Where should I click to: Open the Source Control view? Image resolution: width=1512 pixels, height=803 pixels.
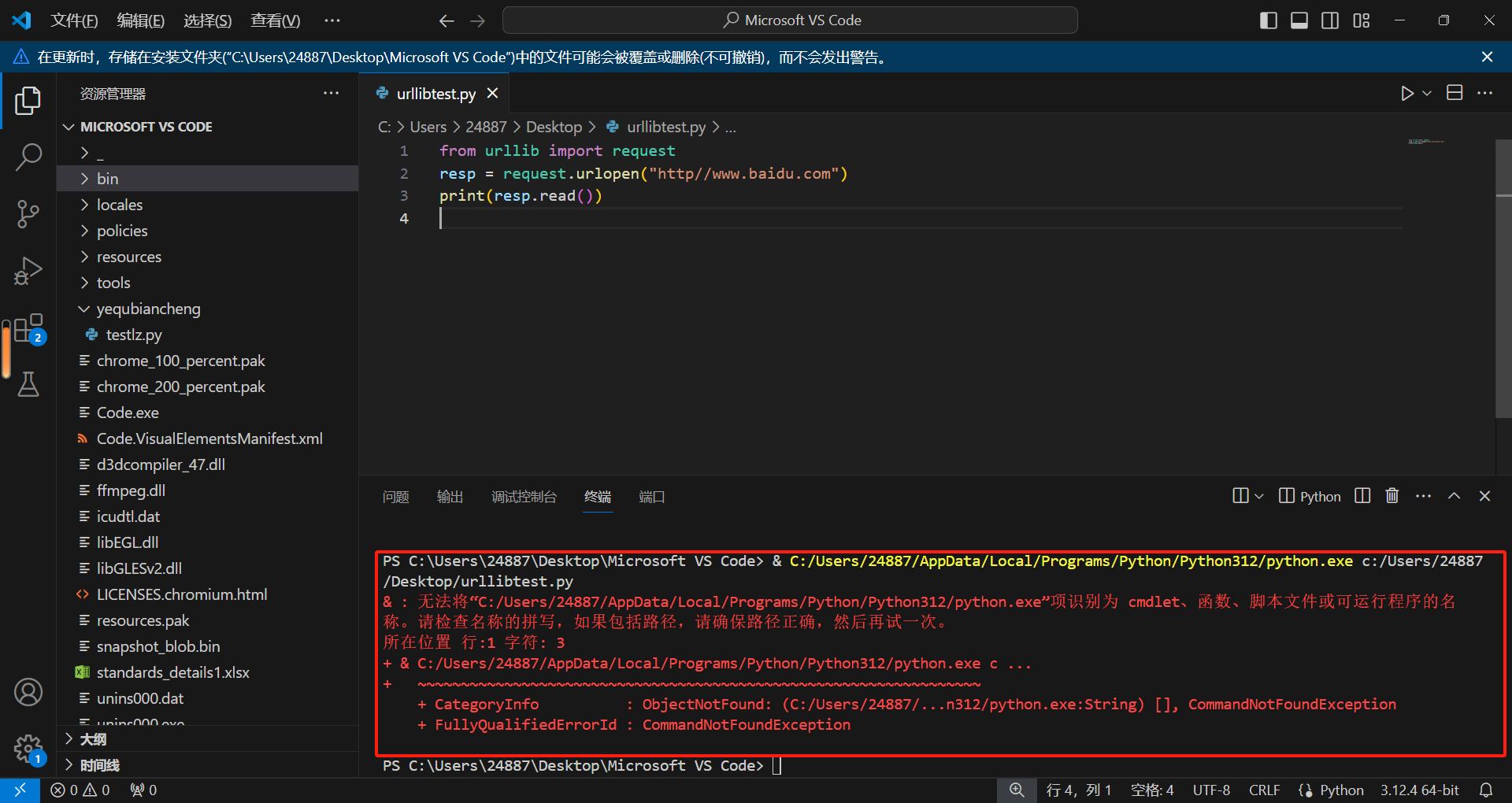(28, 213)
